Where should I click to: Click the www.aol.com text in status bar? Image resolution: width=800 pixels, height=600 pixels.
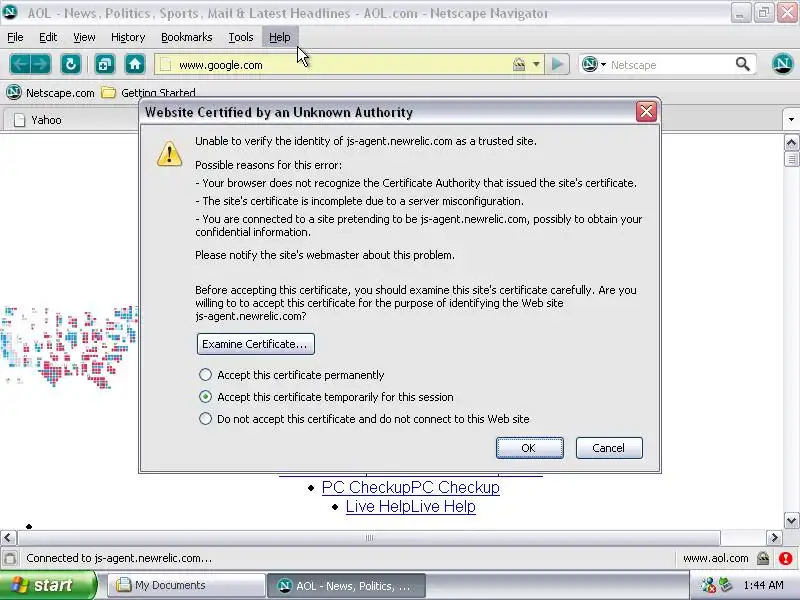715,558
